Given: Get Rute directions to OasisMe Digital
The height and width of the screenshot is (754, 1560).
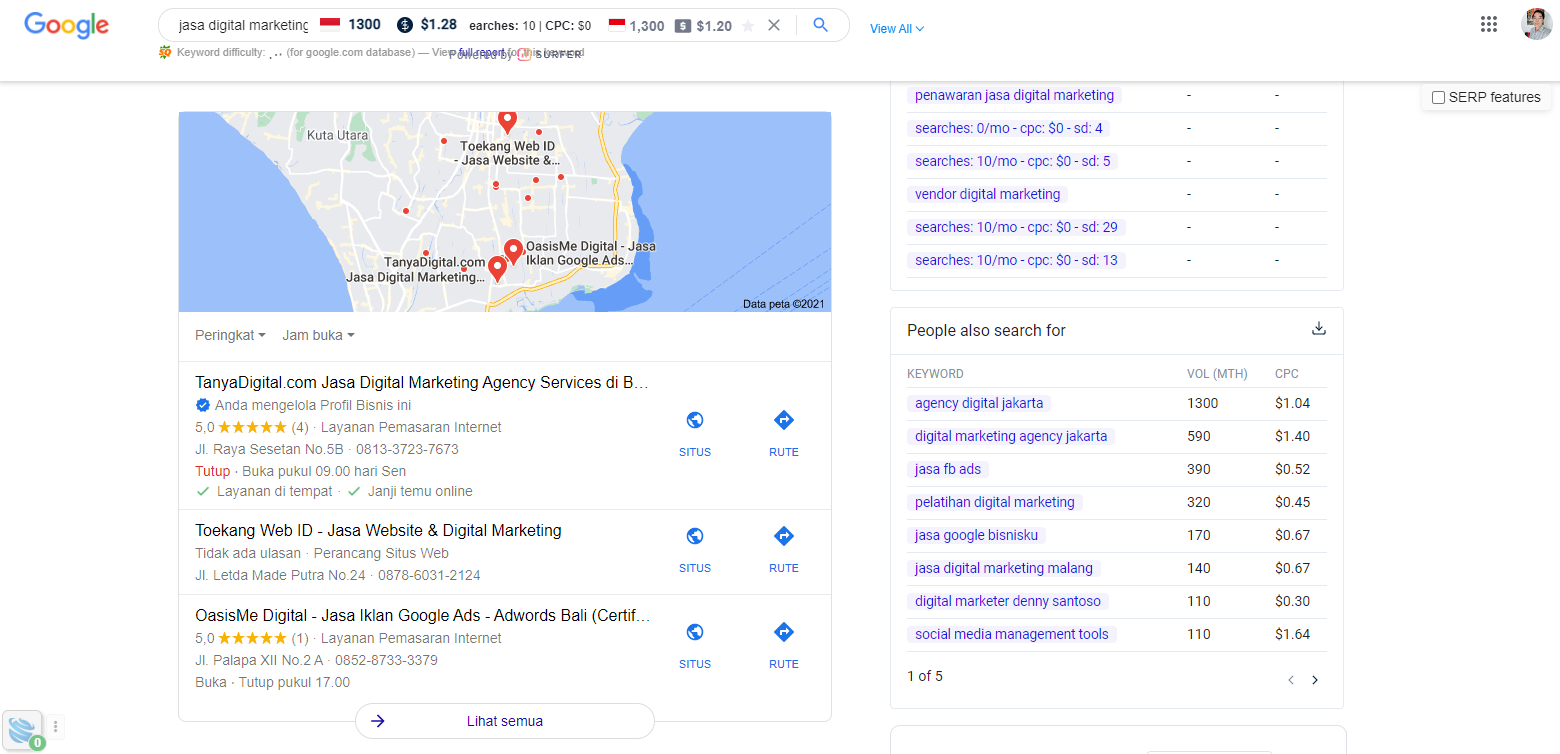Looking at the screenshot, I should [784, 645].
